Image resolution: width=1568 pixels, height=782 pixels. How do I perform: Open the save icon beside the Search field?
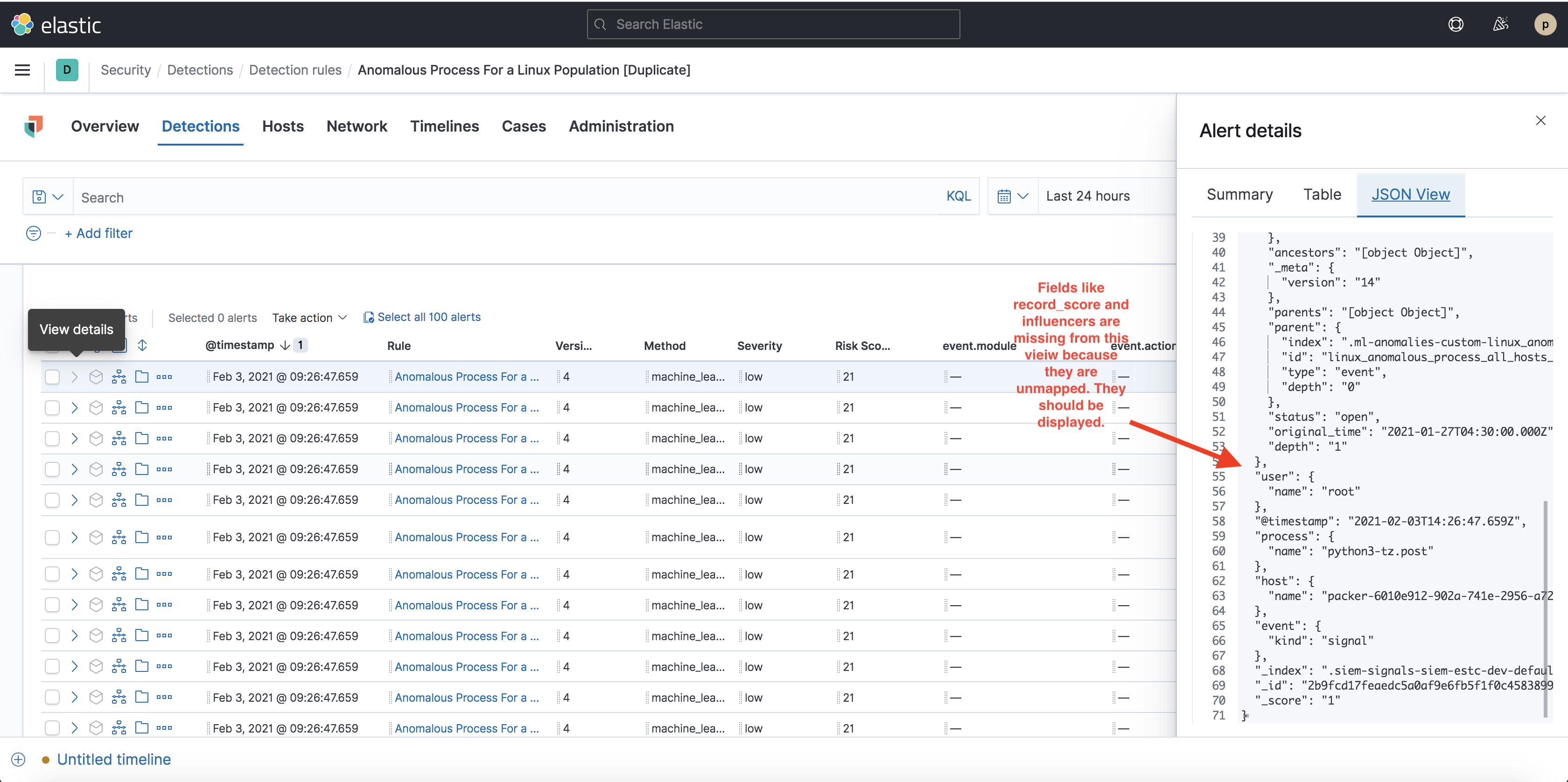coord(38,196)
